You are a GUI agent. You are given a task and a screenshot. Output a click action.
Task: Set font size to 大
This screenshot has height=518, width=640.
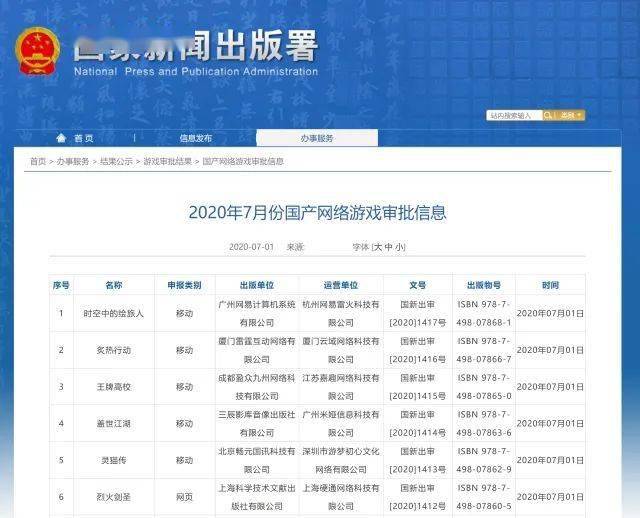pos(376,246)
